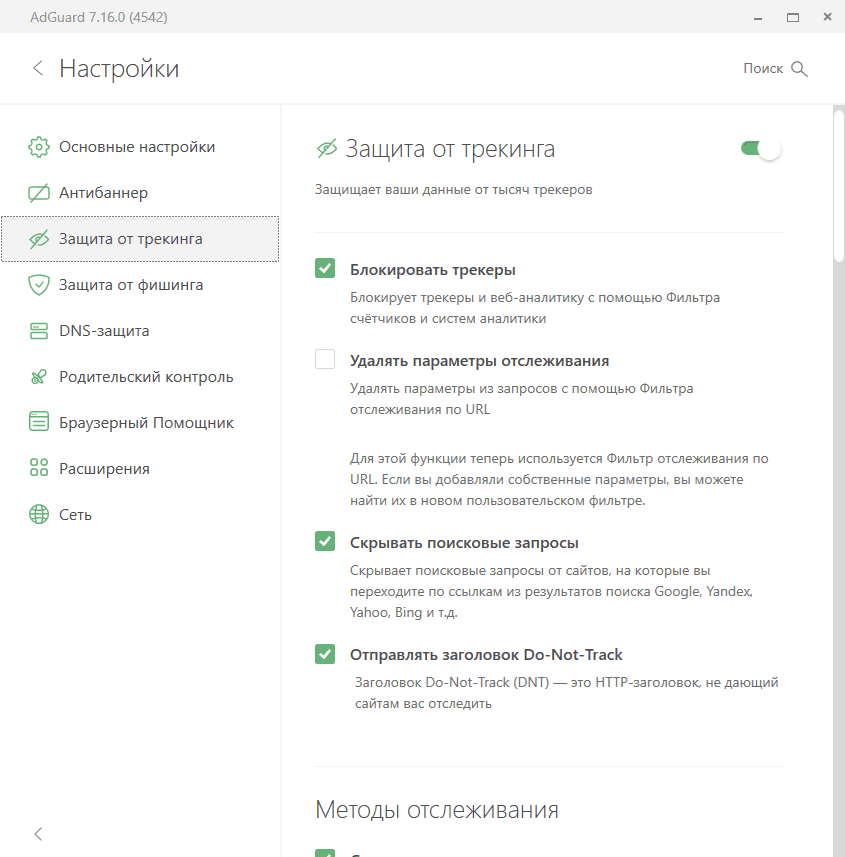Image resolution: width=845 pixels, height=857 pixels.
Task: Uncheck Отправлять заголовок Do-Not-Track checkbox
Action: click(325, 653)
